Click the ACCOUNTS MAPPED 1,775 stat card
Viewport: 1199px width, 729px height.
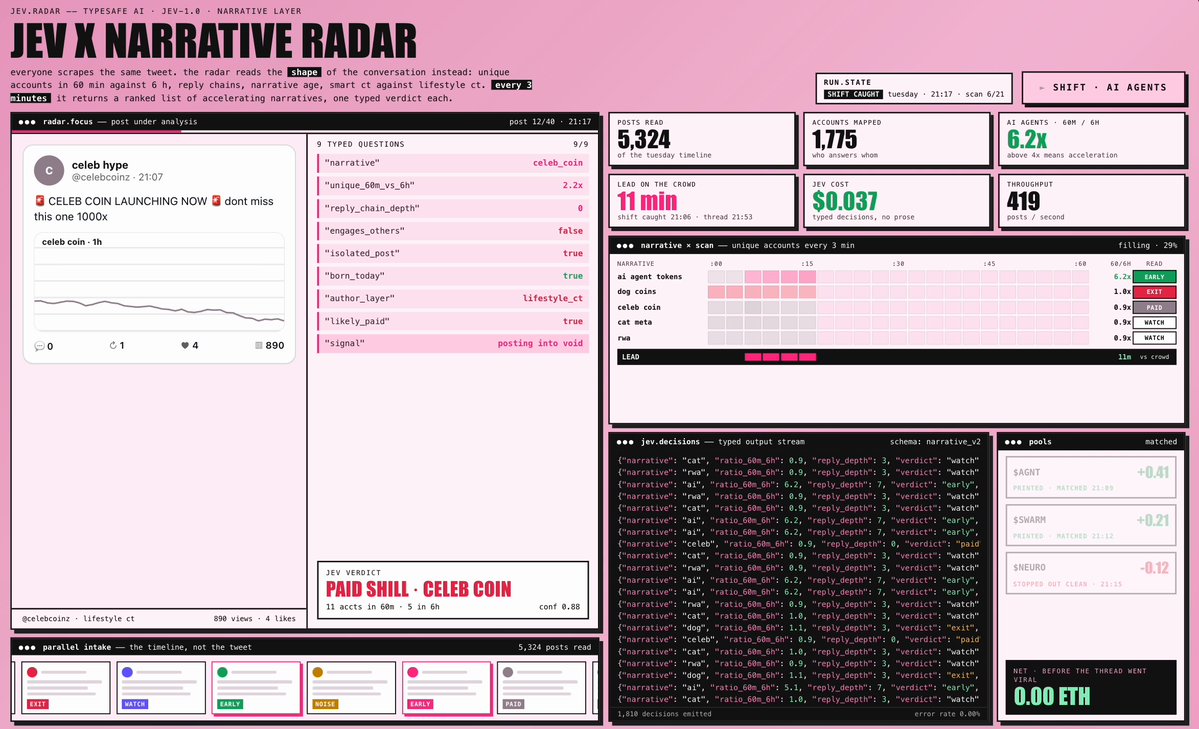pyautogui.click(x=897, y=139)
